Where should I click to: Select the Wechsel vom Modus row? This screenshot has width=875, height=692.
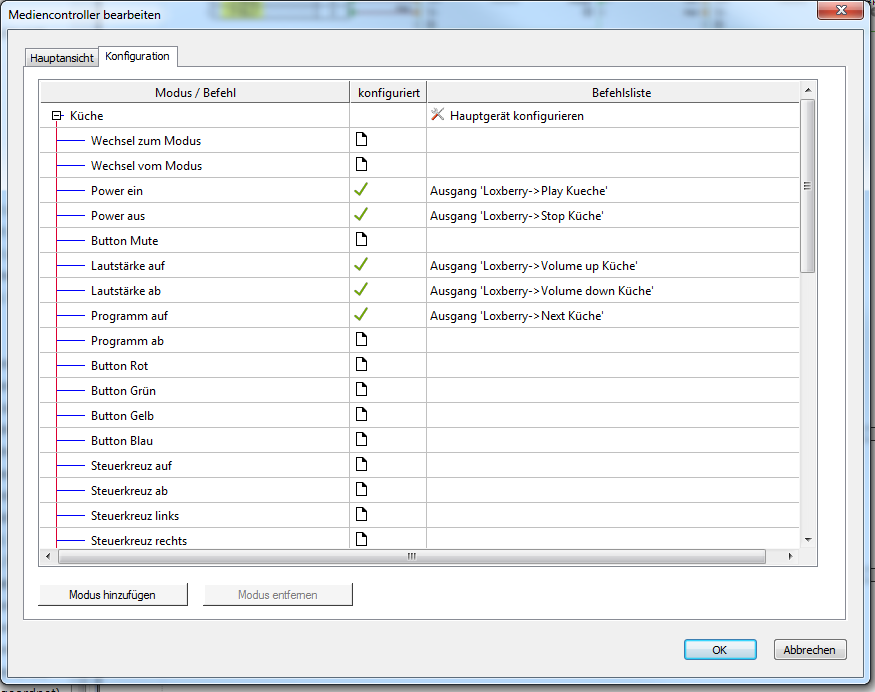click(x=147, y=166)
